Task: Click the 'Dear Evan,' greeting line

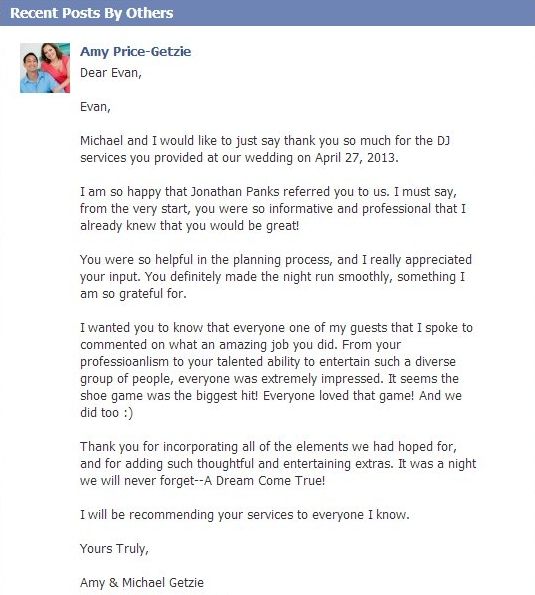Action: click(x=111, y=73)
